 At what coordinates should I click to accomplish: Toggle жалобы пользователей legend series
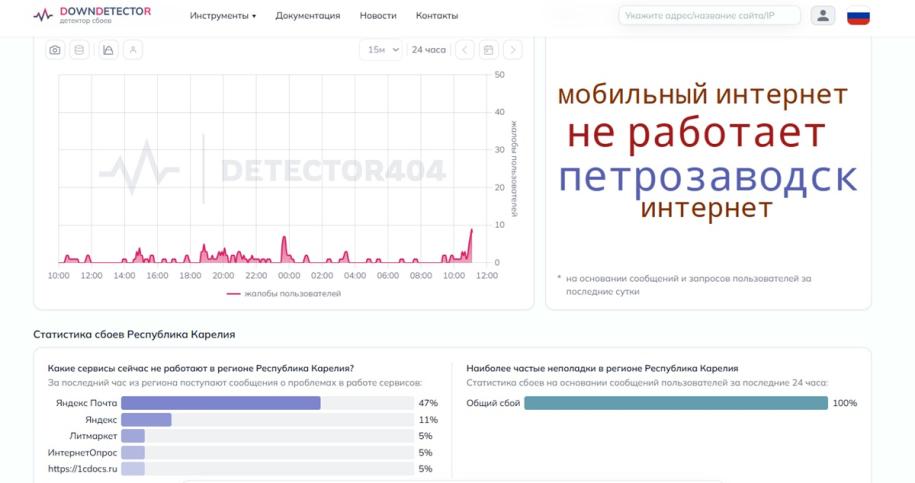pos(284,293)
